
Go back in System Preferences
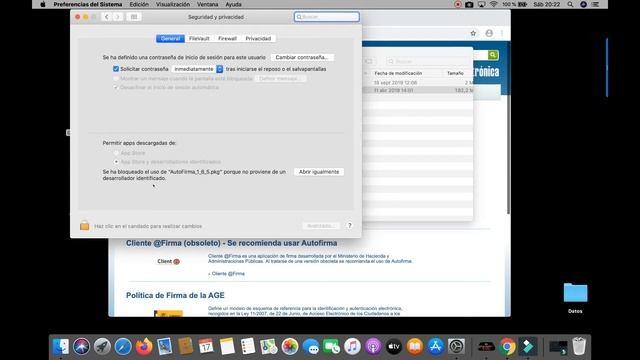click(x=107, y=17)
